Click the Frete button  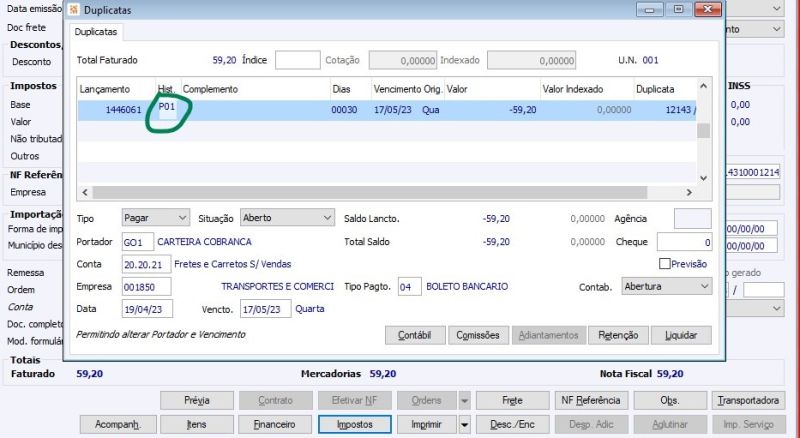(512, 400)
